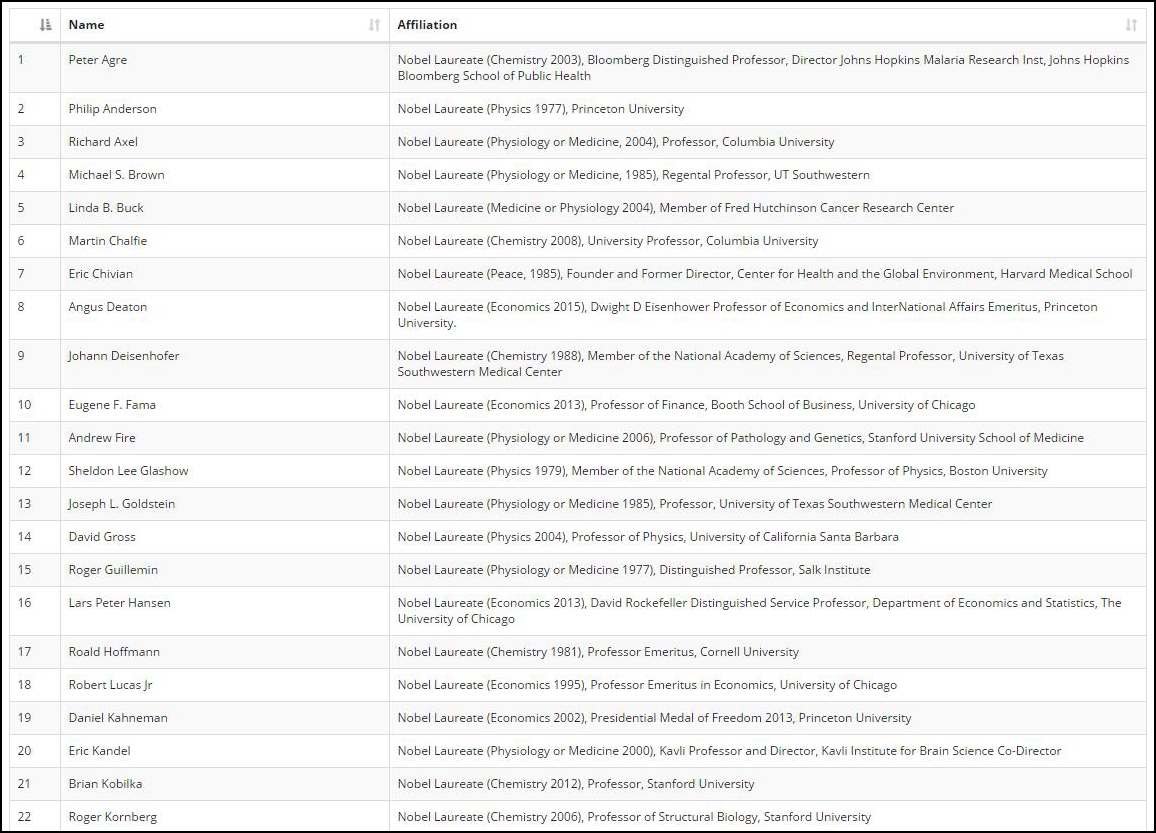Click Roger Kornberg's name in last row

(112, 817)
